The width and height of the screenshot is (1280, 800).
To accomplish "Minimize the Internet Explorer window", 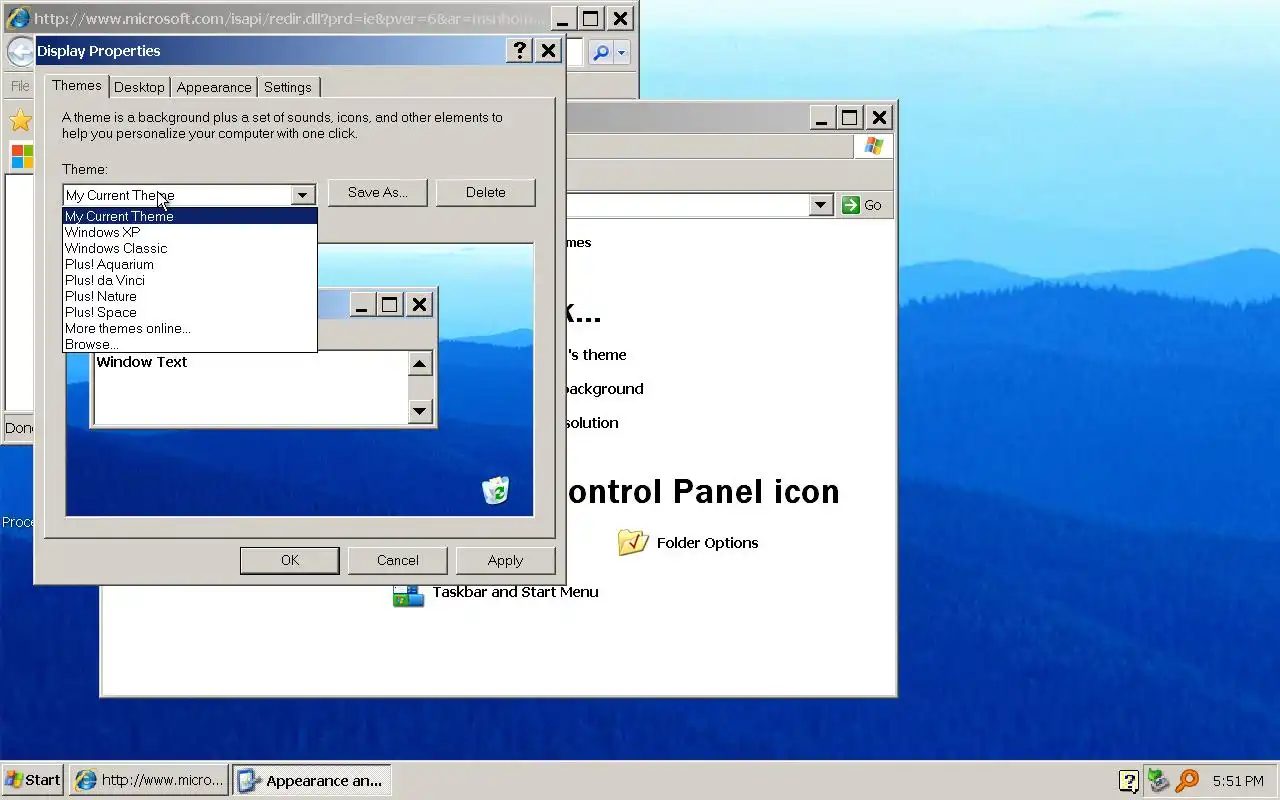I will (563, 18).
